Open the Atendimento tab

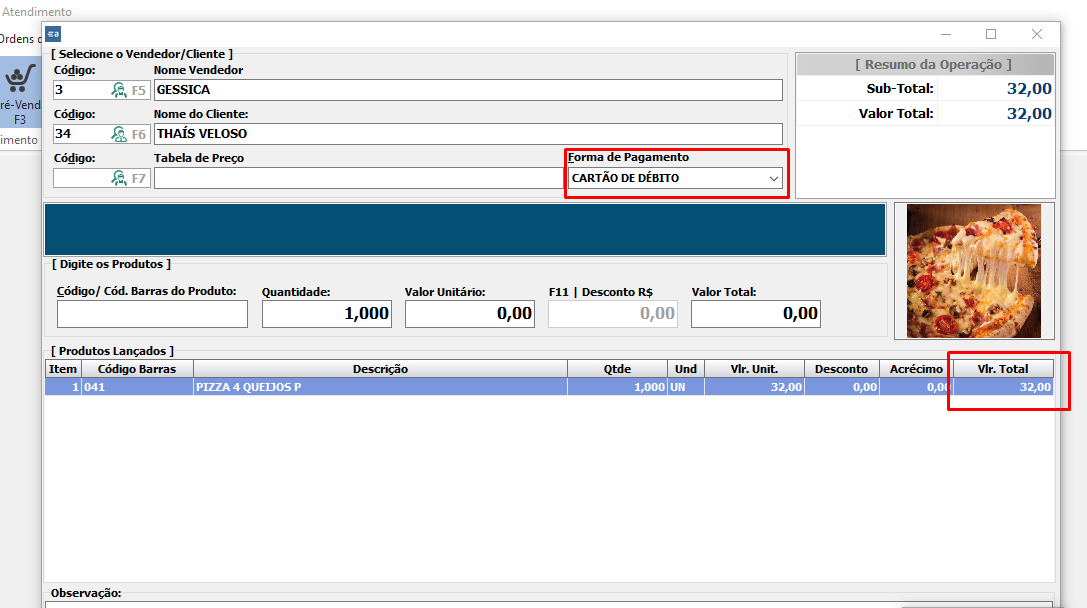coord(30,11)
